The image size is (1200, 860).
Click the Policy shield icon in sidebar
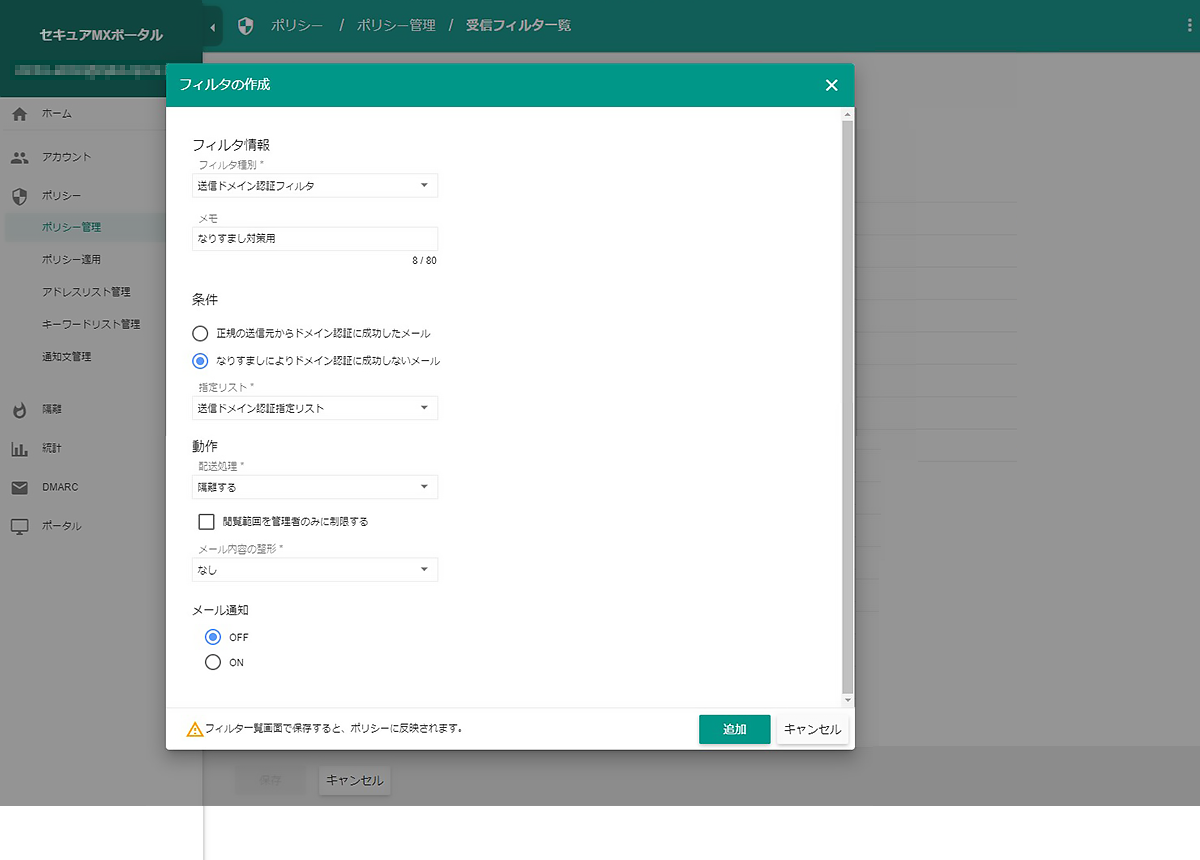pos(19,195)
